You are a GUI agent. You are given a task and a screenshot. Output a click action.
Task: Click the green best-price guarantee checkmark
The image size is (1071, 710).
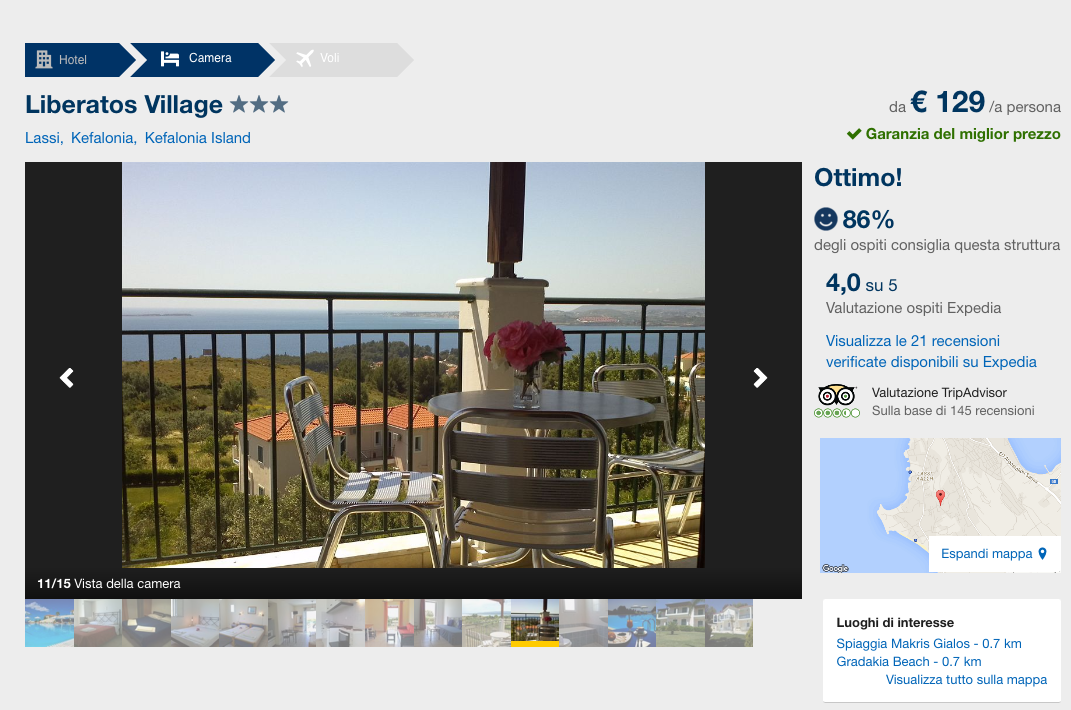[854, 134]
